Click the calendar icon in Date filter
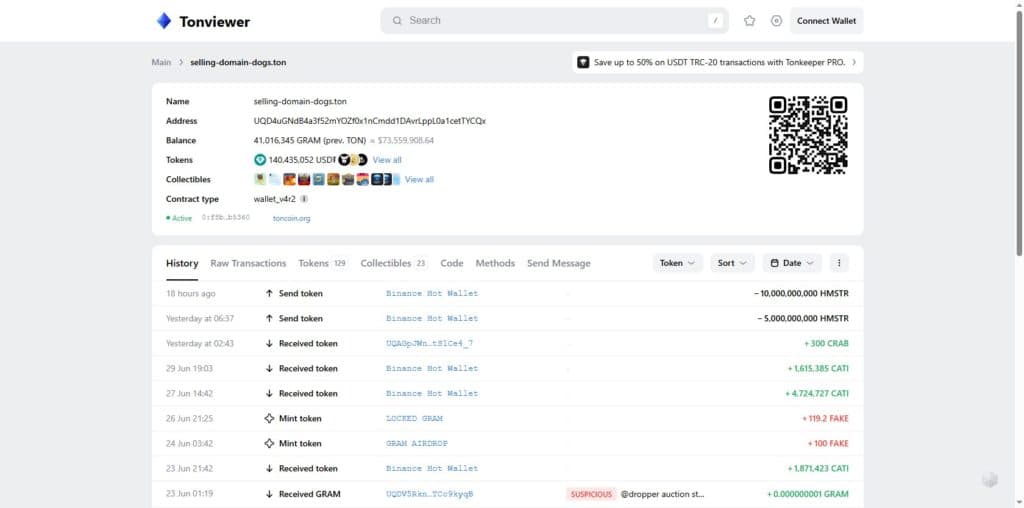The image size is (1024, 508). (x=775, y=263)
